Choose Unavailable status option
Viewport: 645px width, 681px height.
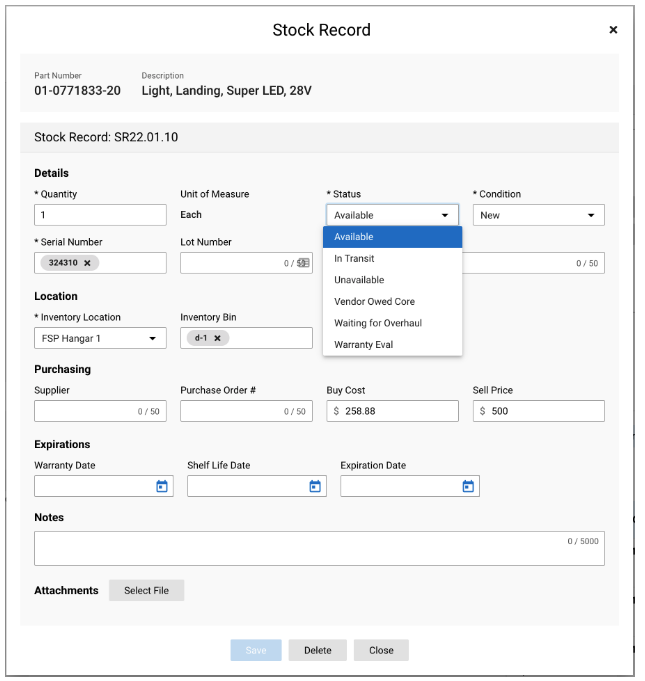click(x=392, y=280)
